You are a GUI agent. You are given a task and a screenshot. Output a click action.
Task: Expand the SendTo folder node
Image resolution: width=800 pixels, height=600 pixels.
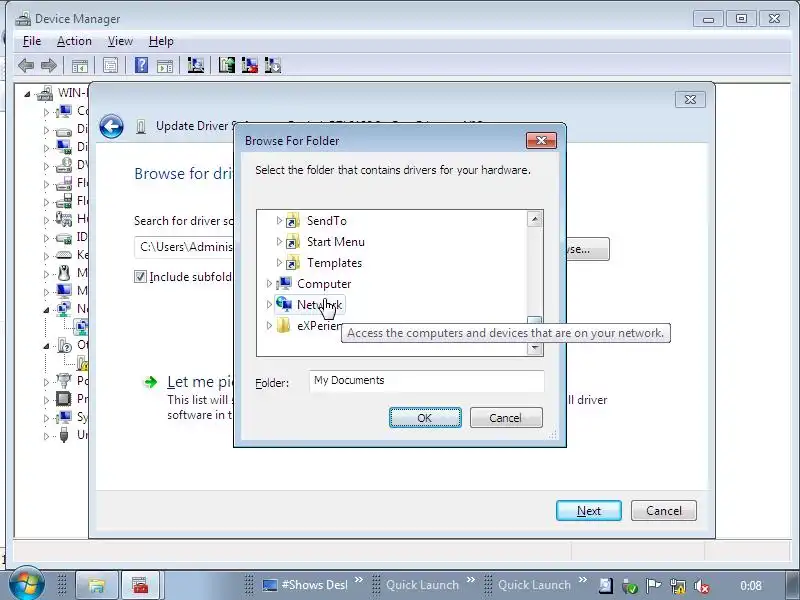[x=279, y=220]
